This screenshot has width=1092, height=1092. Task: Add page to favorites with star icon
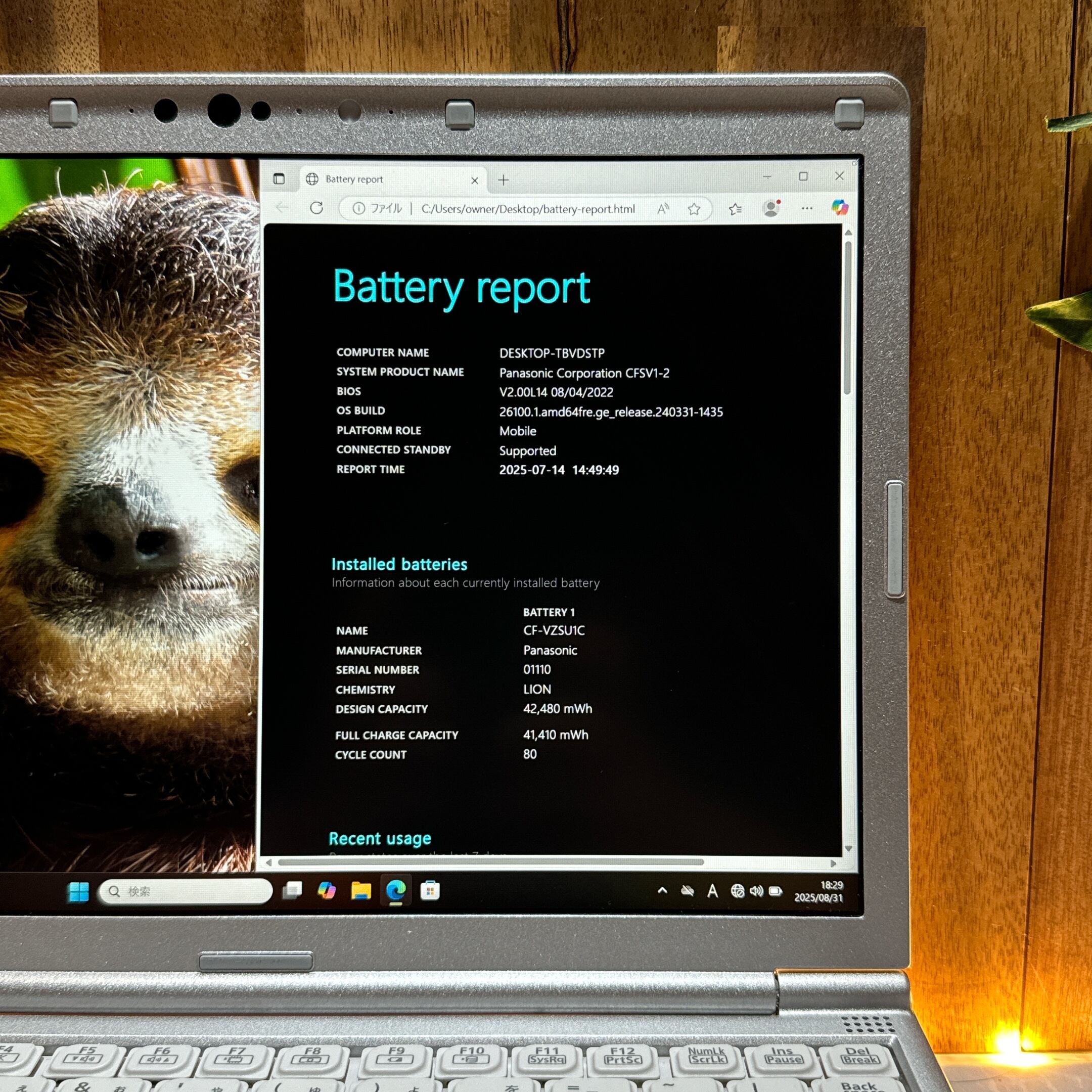(x=694, y=209)
